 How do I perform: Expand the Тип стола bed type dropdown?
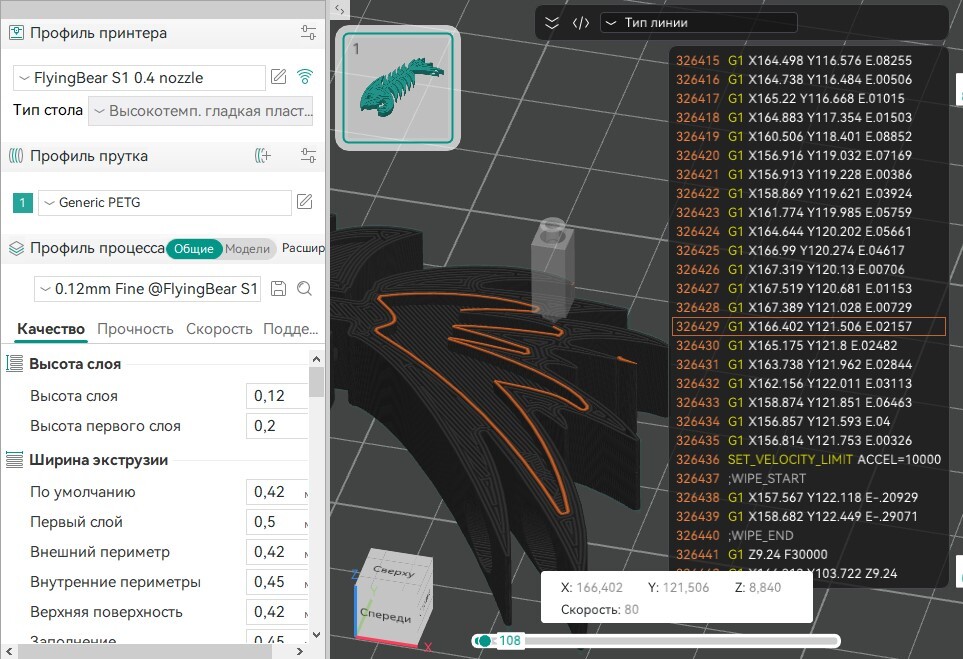pos(201,111)
